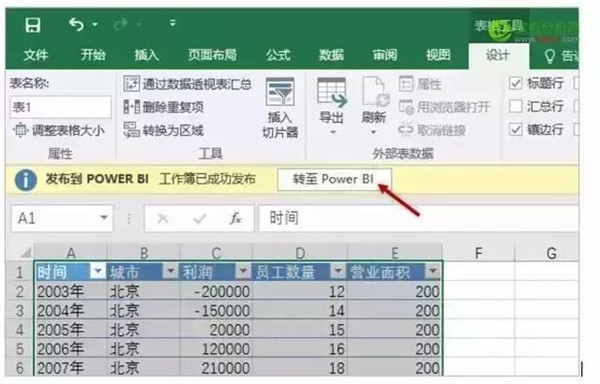Click the 员工数量 cell with value 15
The image size is (600, 384).
pyautogui.click(x=300, y=329)
